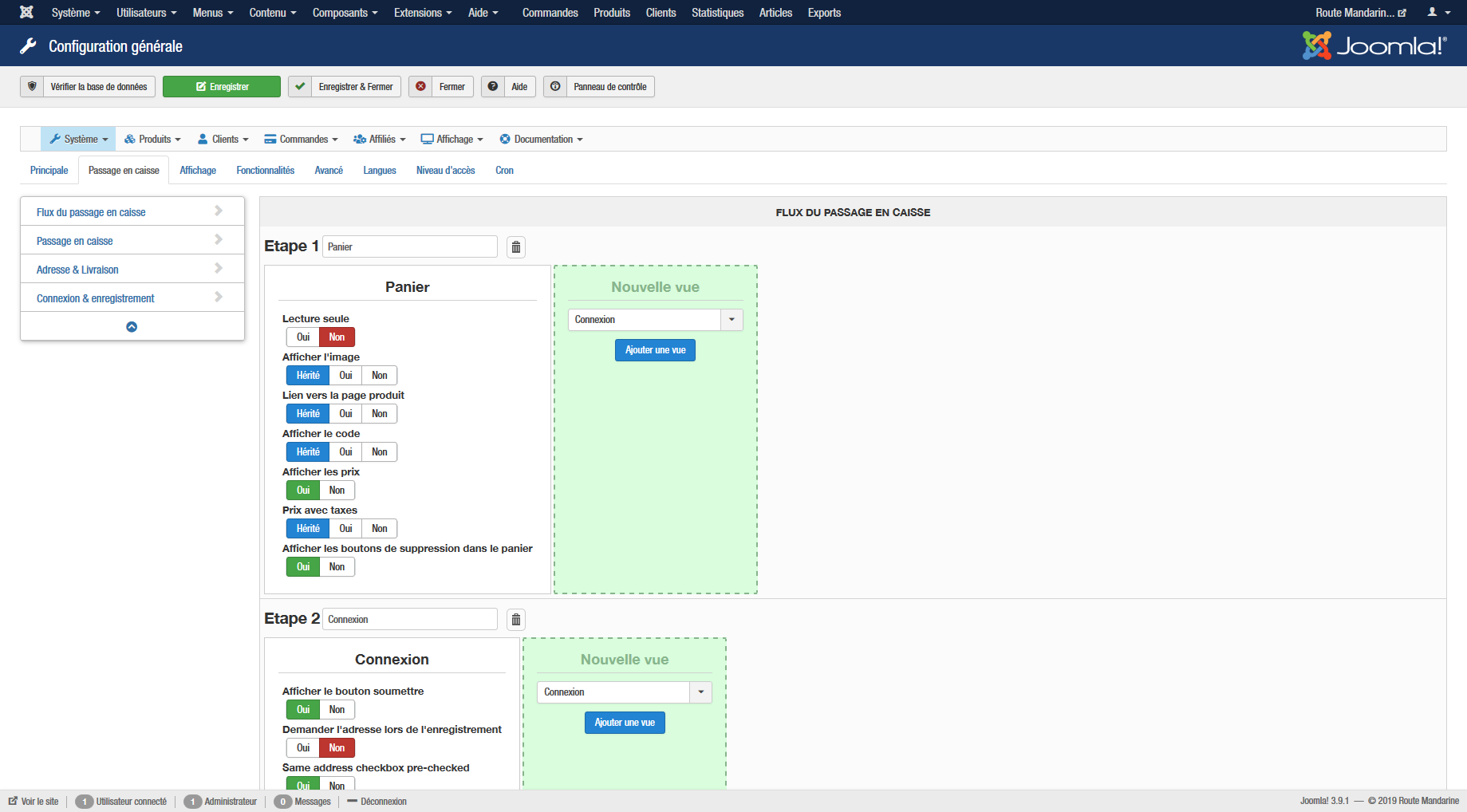Open the Système dropdown in HikaShop menu
The width and height of the screenshot is (1467, 812).
tap(78, 139)
